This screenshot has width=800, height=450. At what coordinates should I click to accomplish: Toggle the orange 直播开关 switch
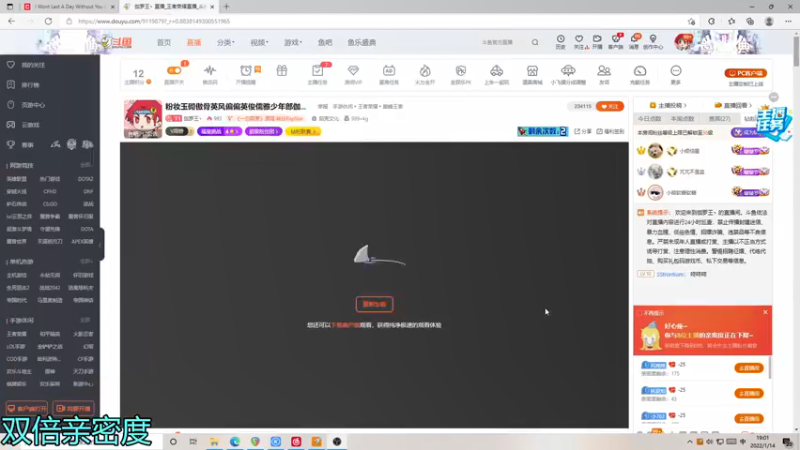tap(174, 70)
